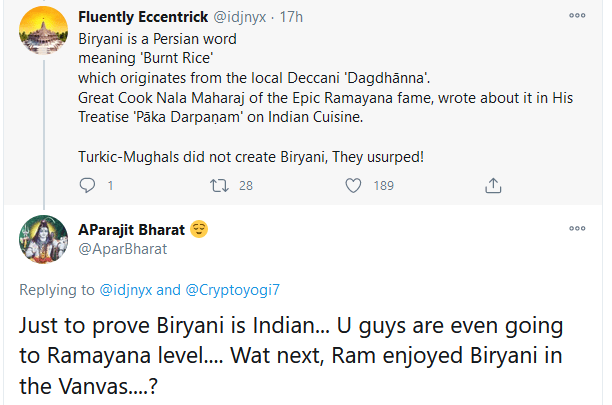View the 189 likes count
The width and height of the screenshot is (612, 405).
tap(383, 185)
